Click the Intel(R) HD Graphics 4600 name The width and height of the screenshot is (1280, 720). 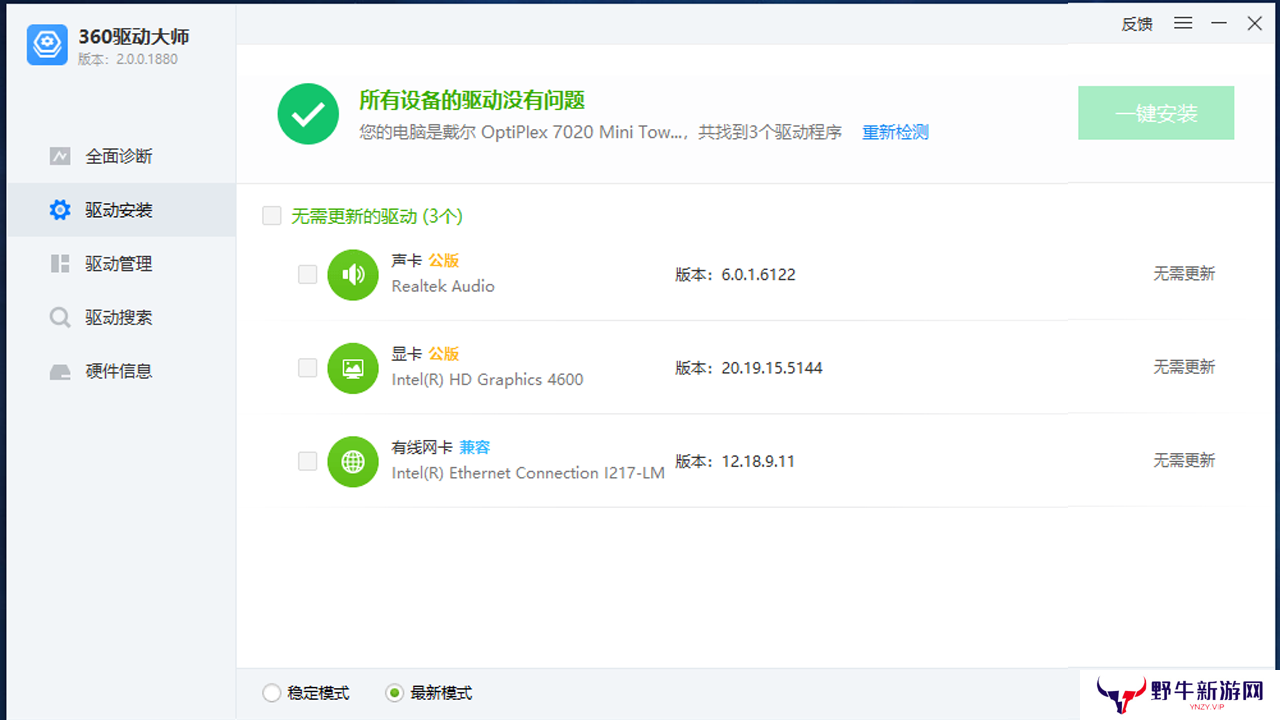487,380
